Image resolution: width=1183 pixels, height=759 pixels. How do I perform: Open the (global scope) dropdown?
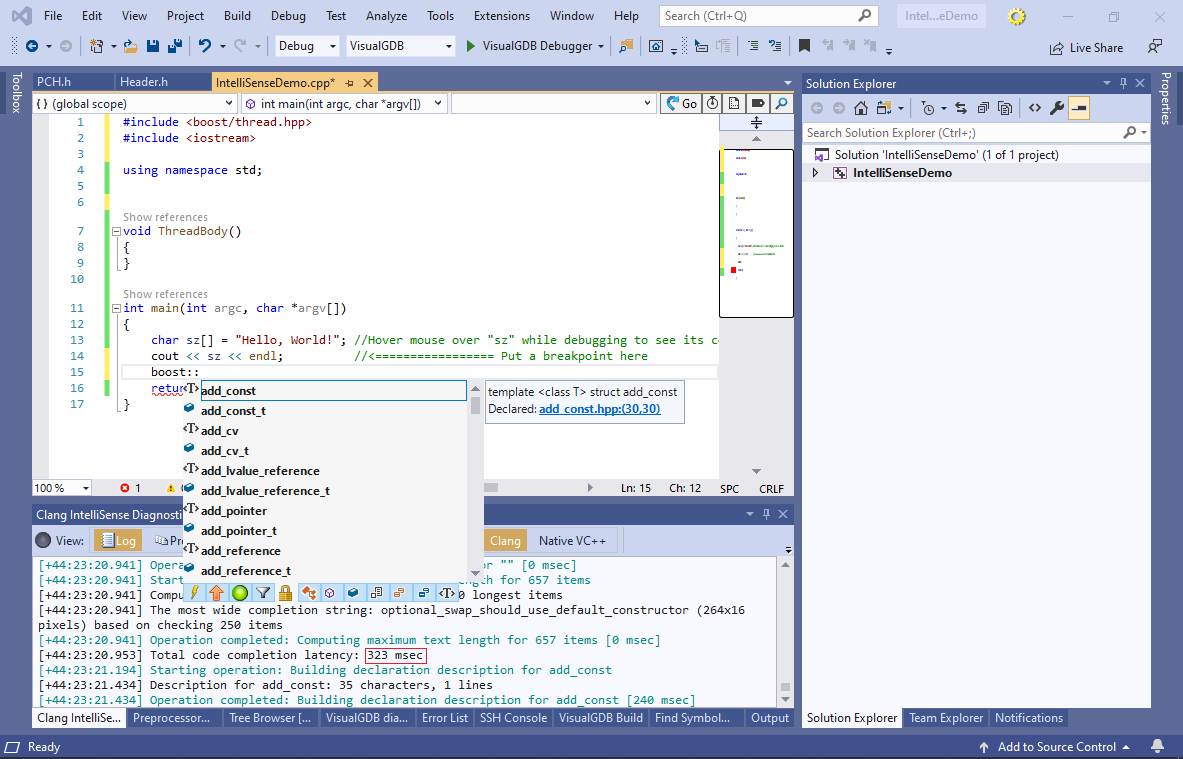click(135, 103)
